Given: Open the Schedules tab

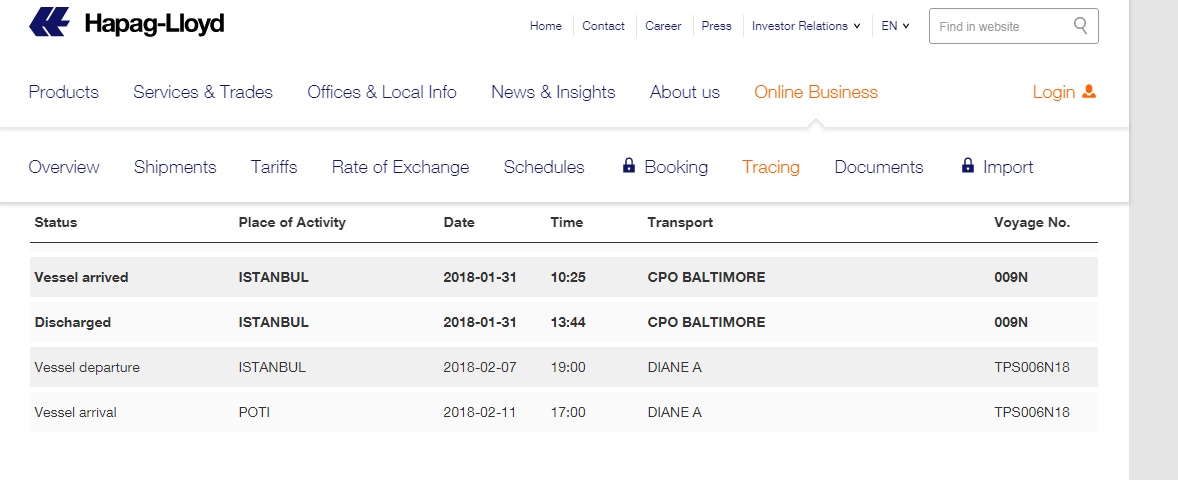Looking at the screenshot, I should coord(544,167).
